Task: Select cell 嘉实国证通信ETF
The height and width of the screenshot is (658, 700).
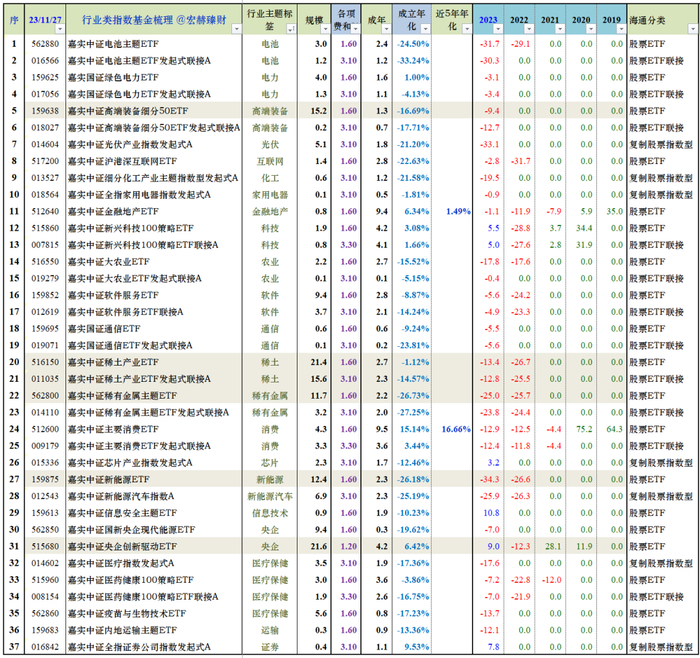Action: coord(104,329)
